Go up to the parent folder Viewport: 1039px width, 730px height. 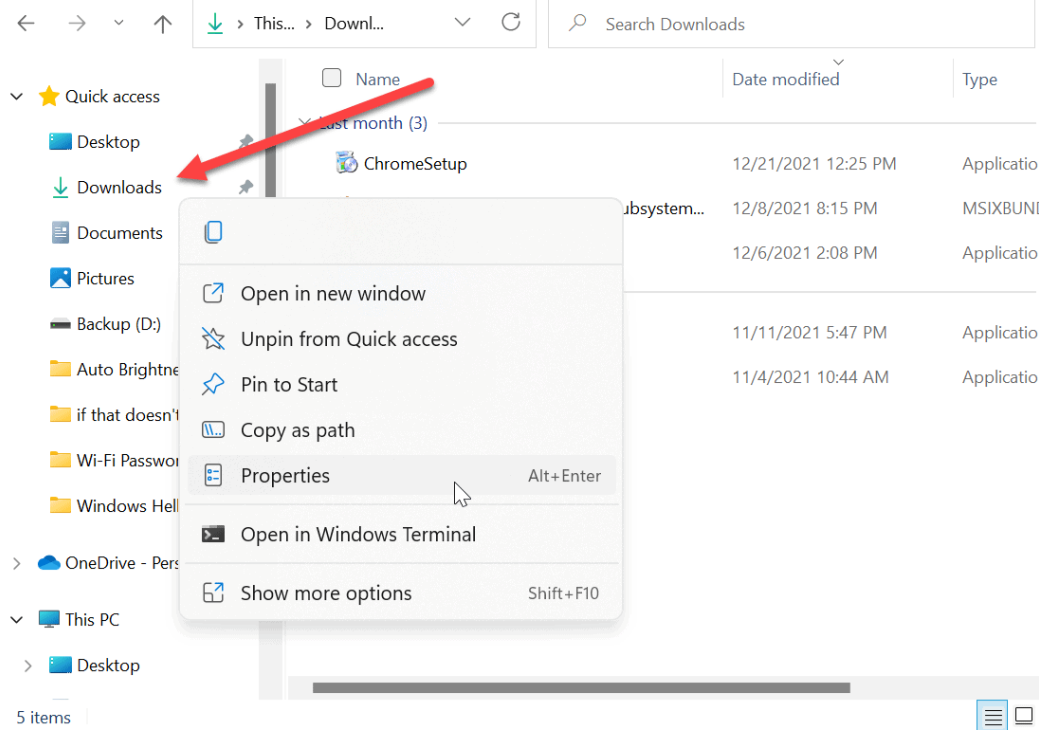[x=162, y=23]
